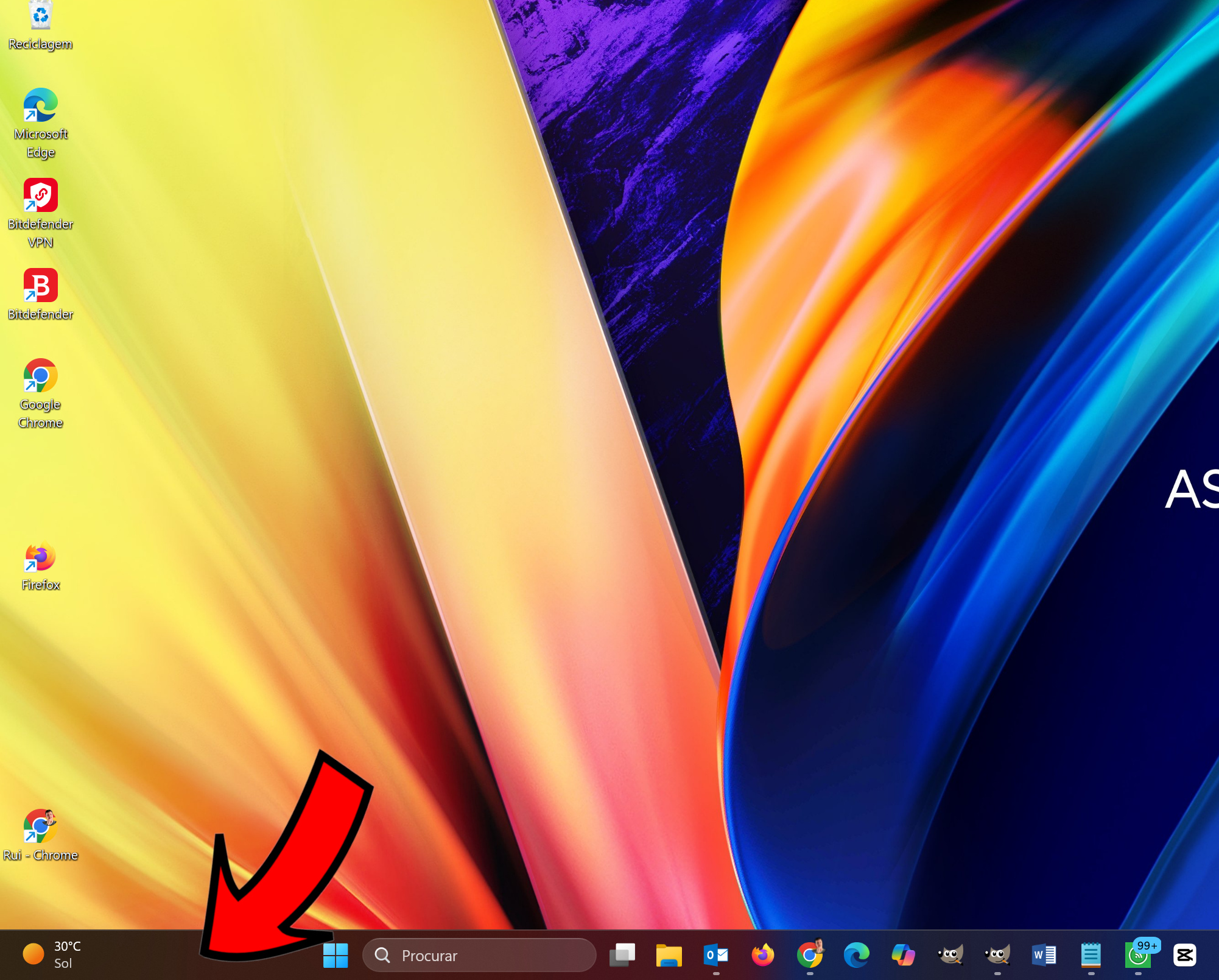The height and width of the screenshot is (980, 1219).
Task: Select the Reciclagem desktop icon
Action: click(x=40, y=26)
